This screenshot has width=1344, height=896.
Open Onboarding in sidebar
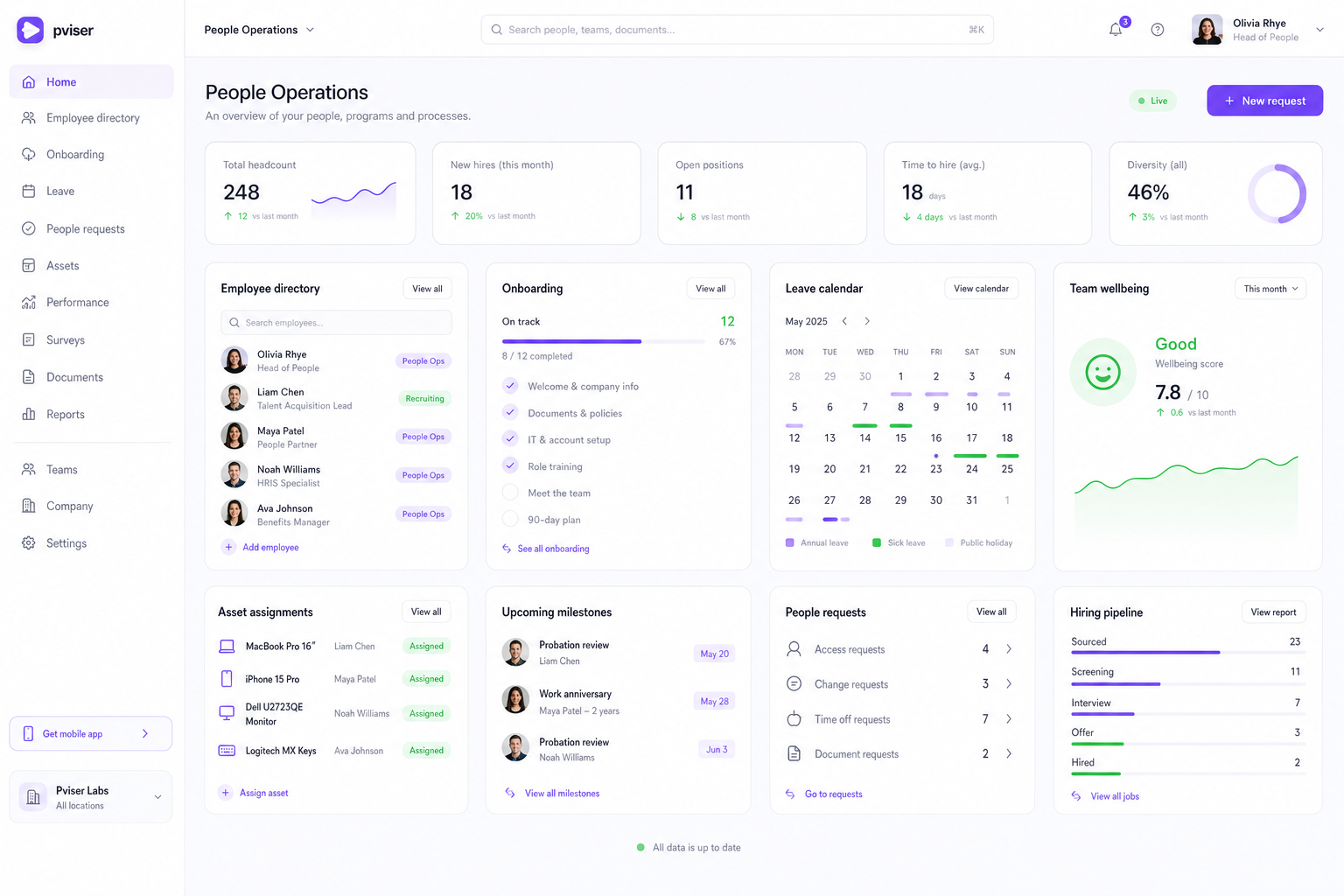click(91, 155)
